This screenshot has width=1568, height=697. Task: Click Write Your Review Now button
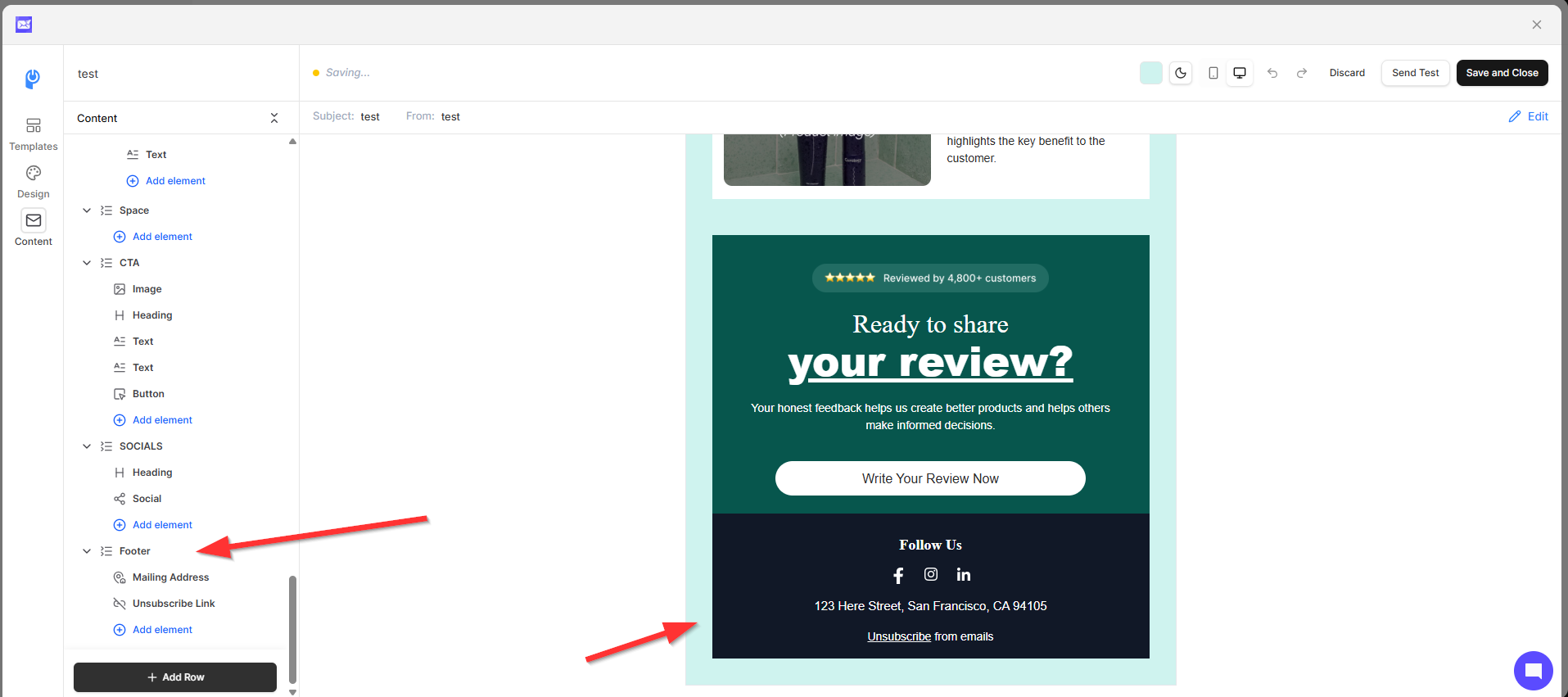[930, 478]
